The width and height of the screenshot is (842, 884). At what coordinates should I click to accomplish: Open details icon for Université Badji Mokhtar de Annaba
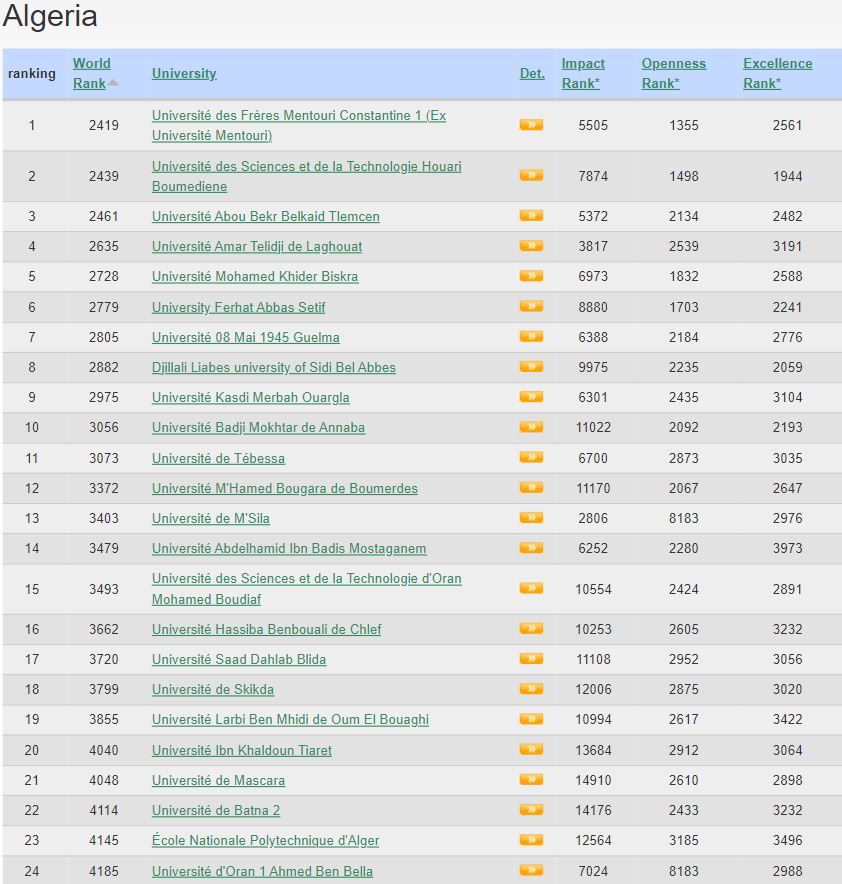point(531,427)
